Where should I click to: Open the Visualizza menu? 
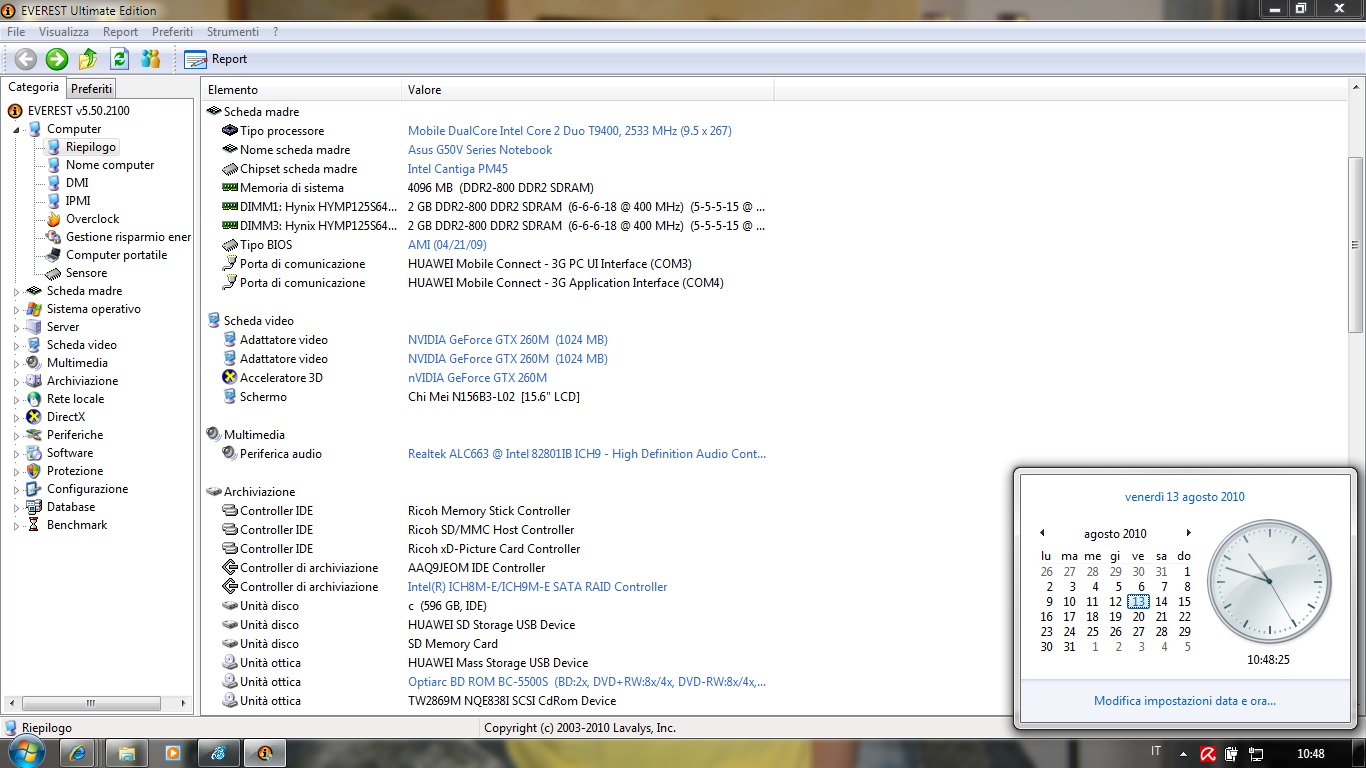click(x=64, y=32)
